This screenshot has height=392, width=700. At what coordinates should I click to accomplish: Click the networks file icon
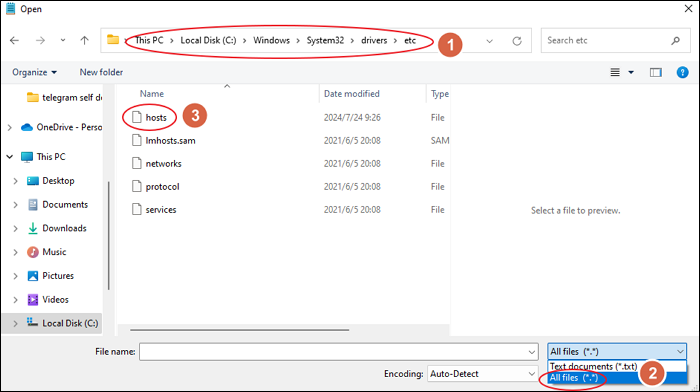[x=137, y=163]
